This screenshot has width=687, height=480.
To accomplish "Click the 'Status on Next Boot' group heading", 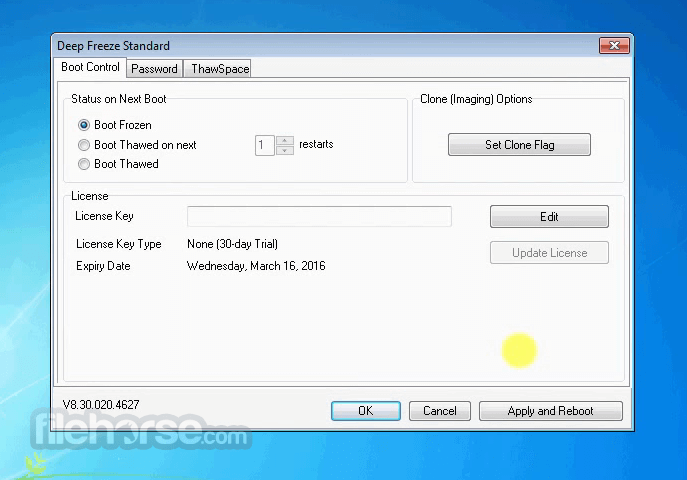I will [x=119, y=99].
